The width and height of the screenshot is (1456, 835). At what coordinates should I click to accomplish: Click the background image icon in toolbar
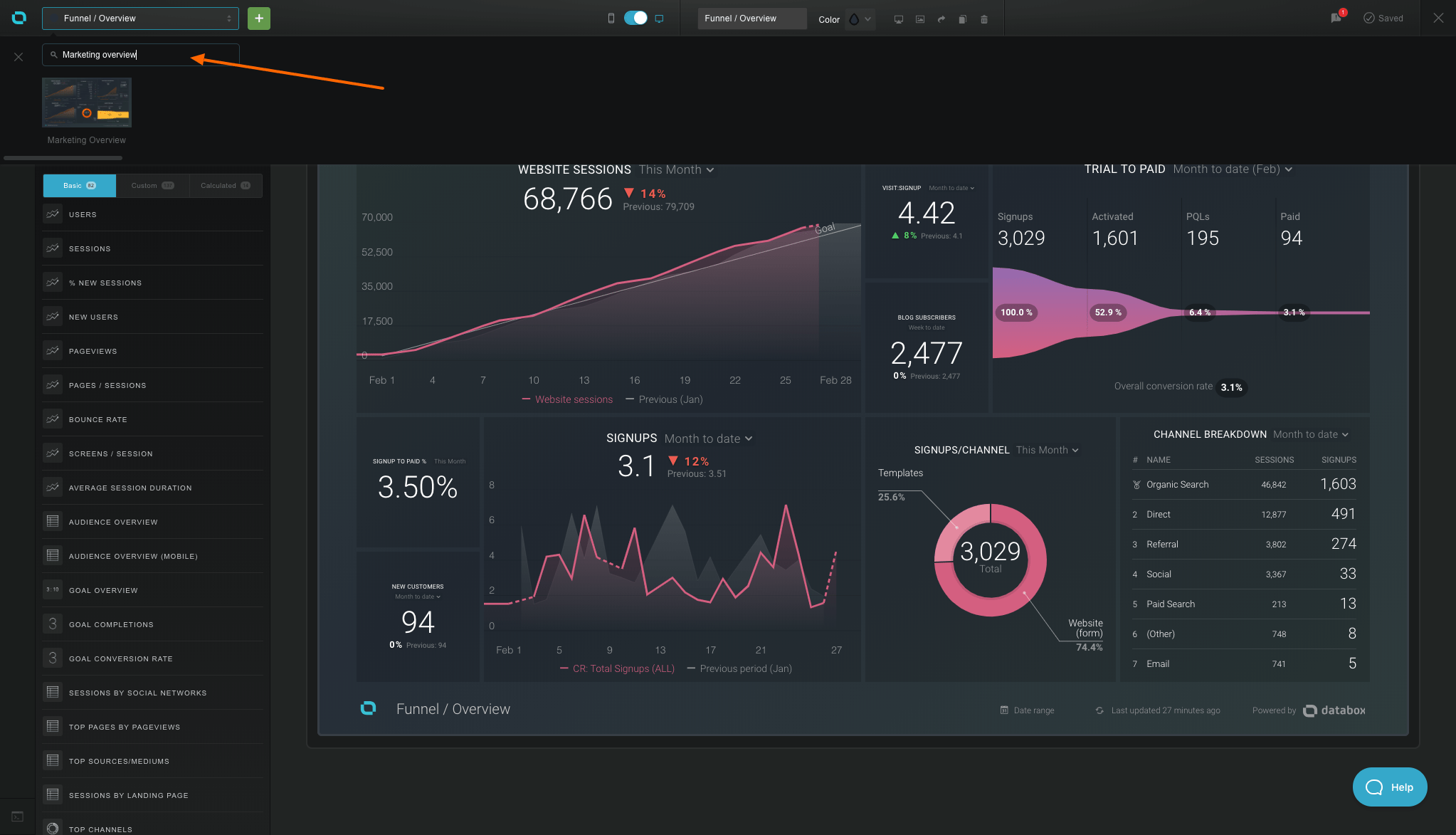920,19
